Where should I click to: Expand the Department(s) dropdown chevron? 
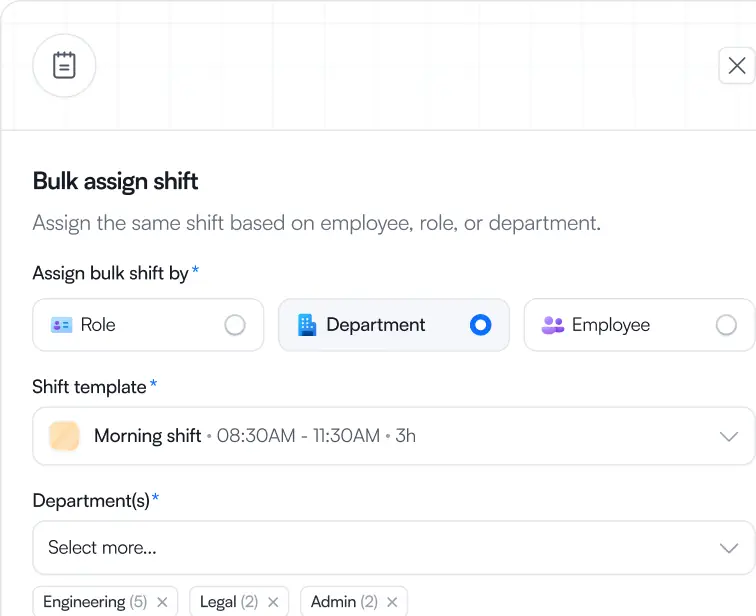tap(729, 548)
